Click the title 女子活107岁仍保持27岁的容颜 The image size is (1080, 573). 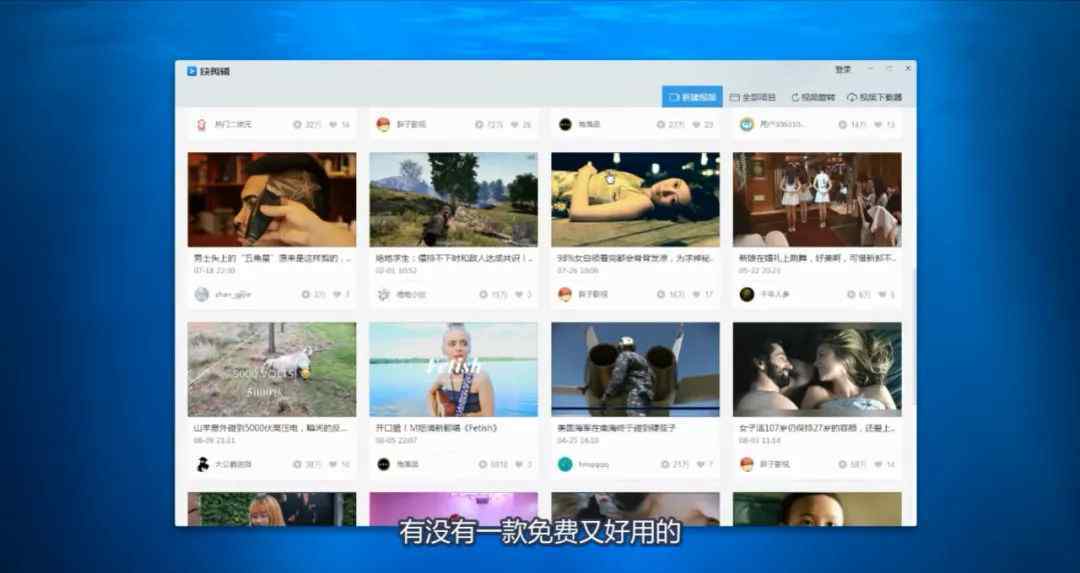point(817,428)
